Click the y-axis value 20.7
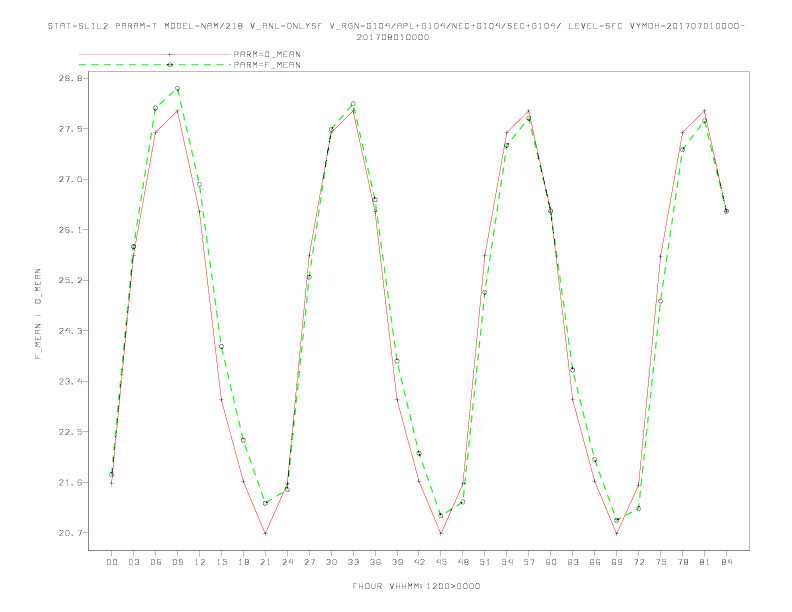Viewport: 792px width, 612px height. pyautogui.click(x=70, y=533)
